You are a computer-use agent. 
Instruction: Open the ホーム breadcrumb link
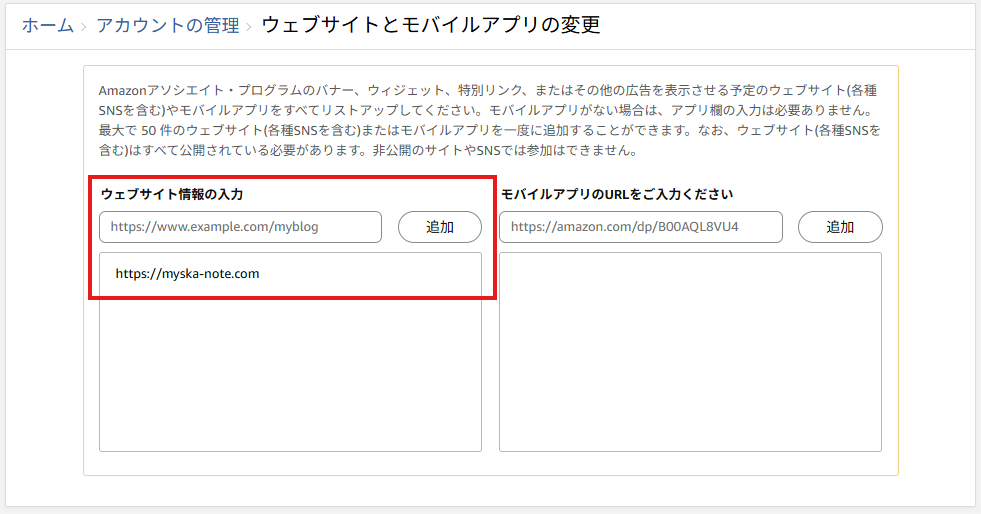click(x=48, y=25)
